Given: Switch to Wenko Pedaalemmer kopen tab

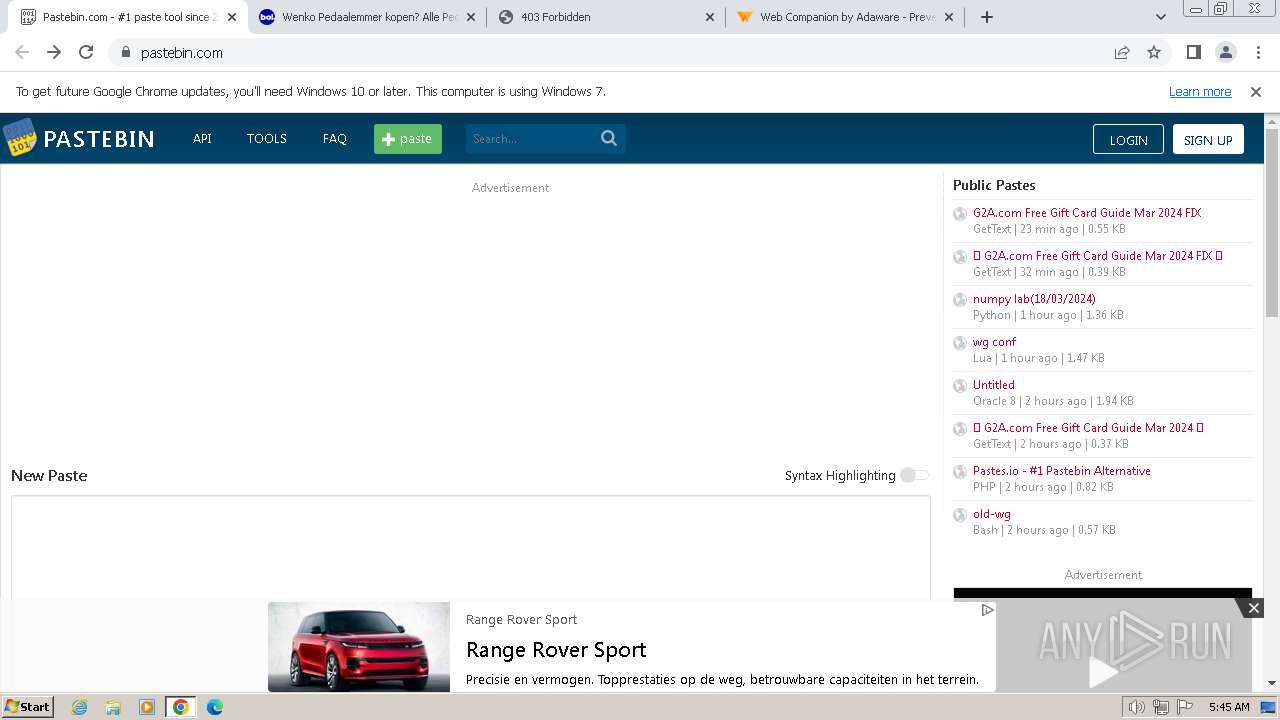Looking at the screenshot, I should [x=367, y=17].
